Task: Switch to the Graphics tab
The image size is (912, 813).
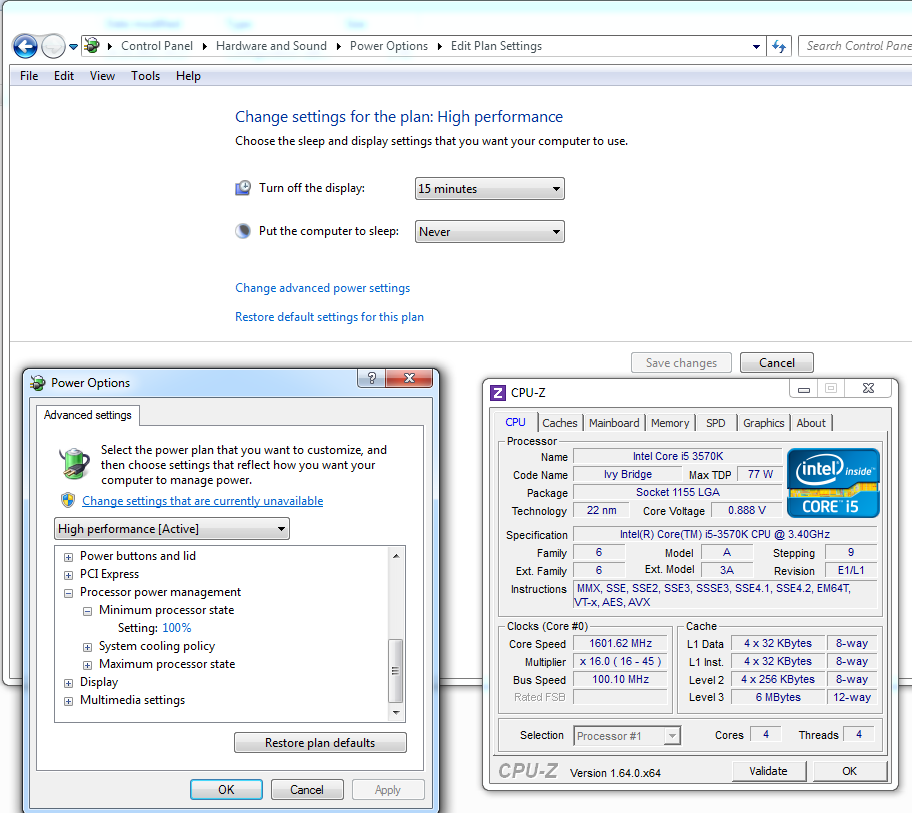Action: click(x=763, y=423)
